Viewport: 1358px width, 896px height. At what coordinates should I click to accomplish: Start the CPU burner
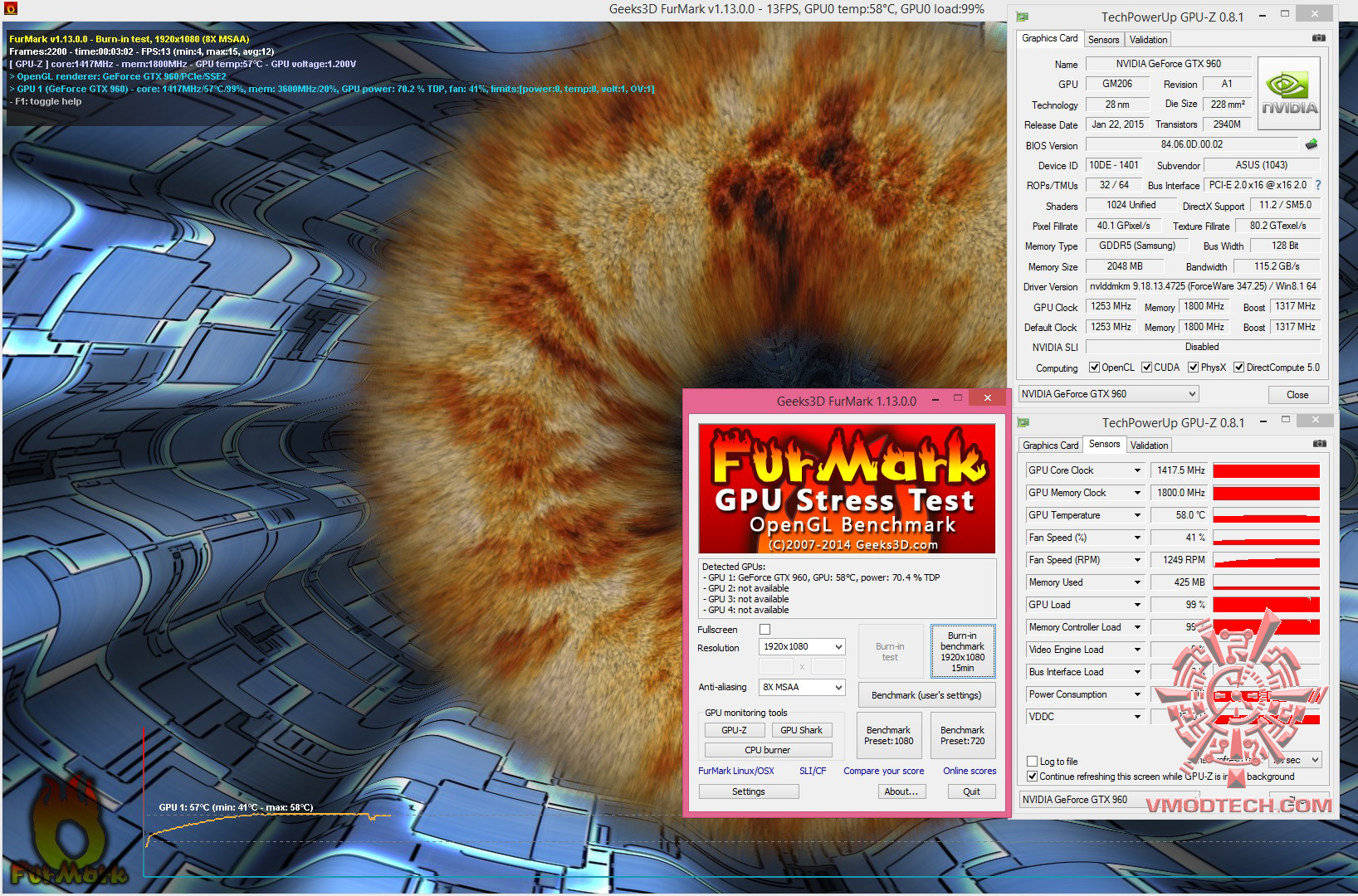(768, 750)
